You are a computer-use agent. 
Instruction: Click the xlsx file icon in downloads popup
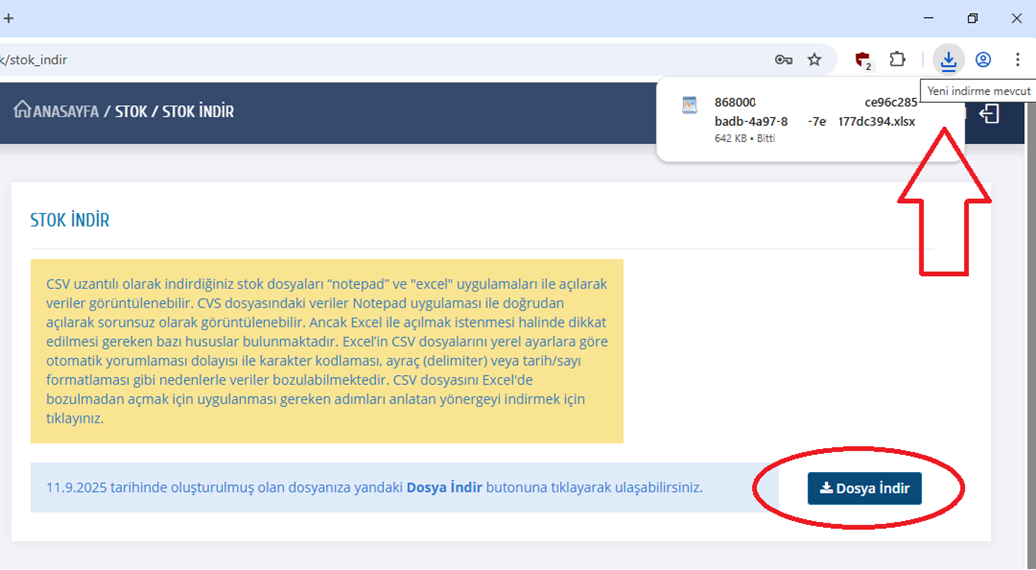click(x=689, y=105)
